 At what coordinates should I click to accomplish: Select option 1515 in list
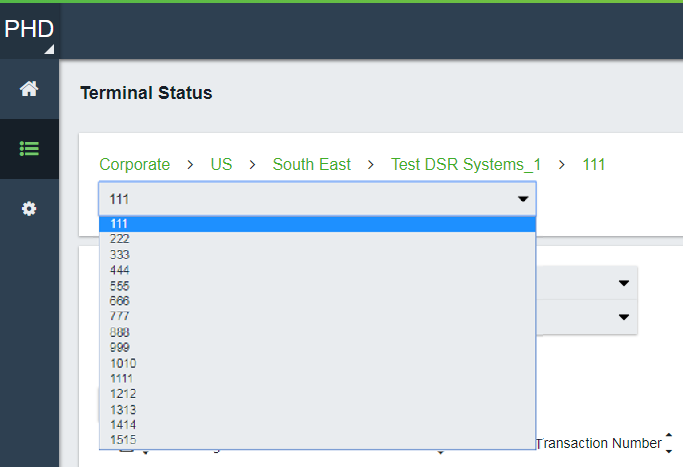coord(317,440)
